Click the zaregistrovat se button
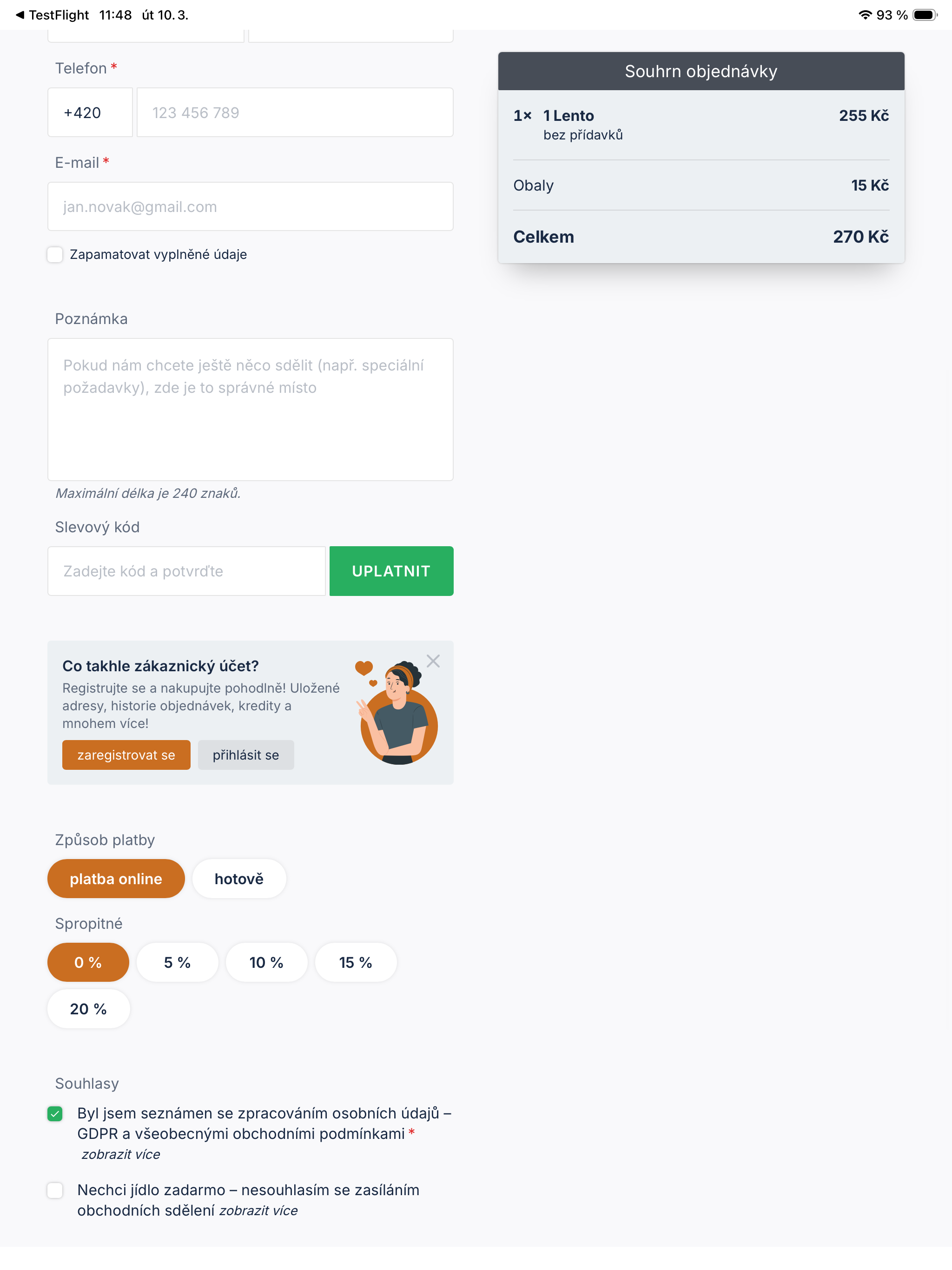 click(126, 755)
